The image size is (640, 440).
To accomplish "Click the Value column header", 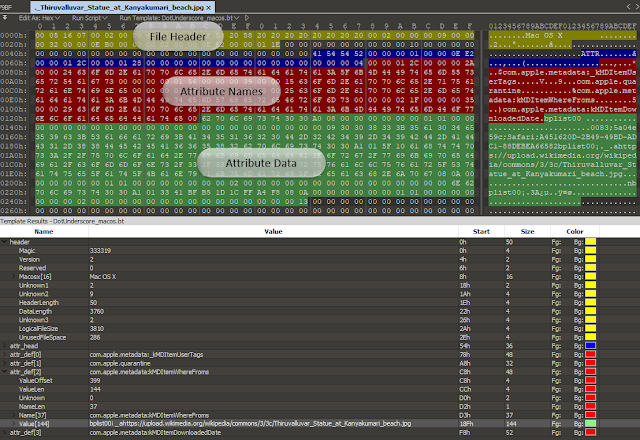I will tap(273, 231).
